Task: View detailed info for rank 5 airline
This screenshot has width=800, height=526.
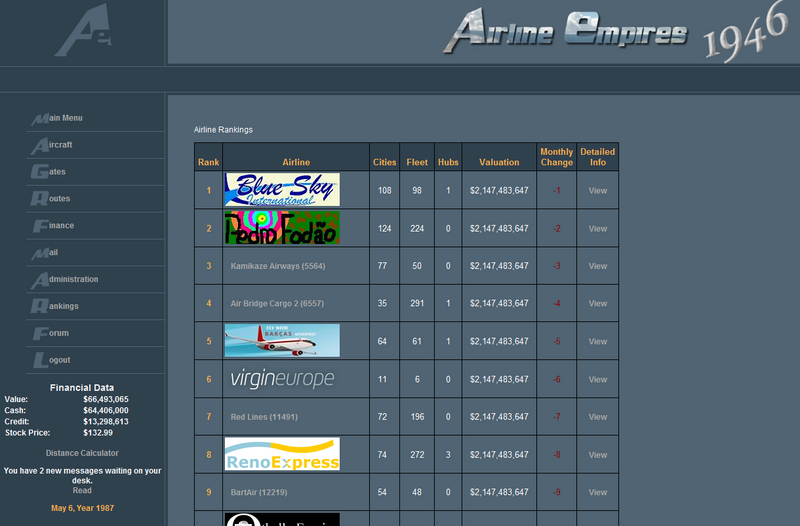Action: point(597,342)
